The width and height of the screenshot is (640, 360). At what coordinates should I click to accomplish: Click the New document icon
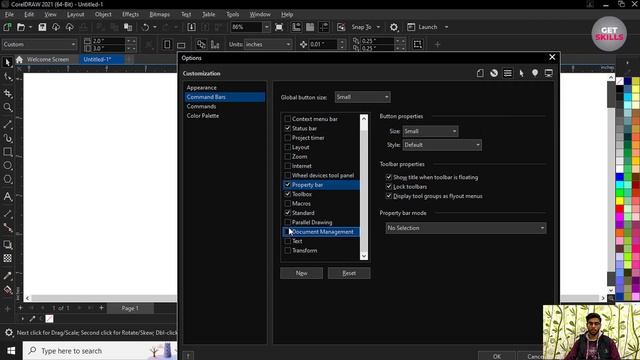[x=7, y=27]
